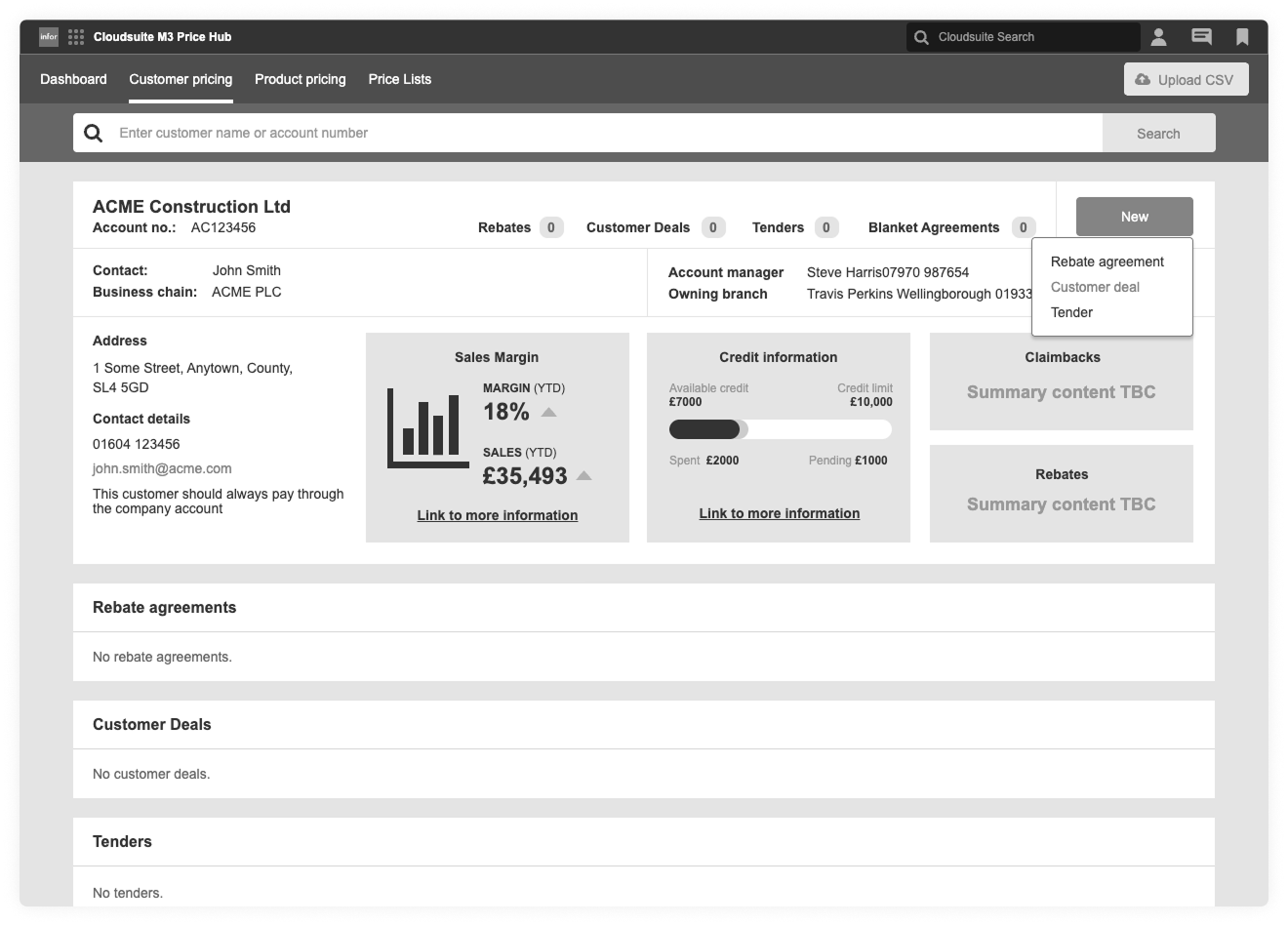Click the Tenders section heading
1288x926 pixels.
click(x=122, y=841)
